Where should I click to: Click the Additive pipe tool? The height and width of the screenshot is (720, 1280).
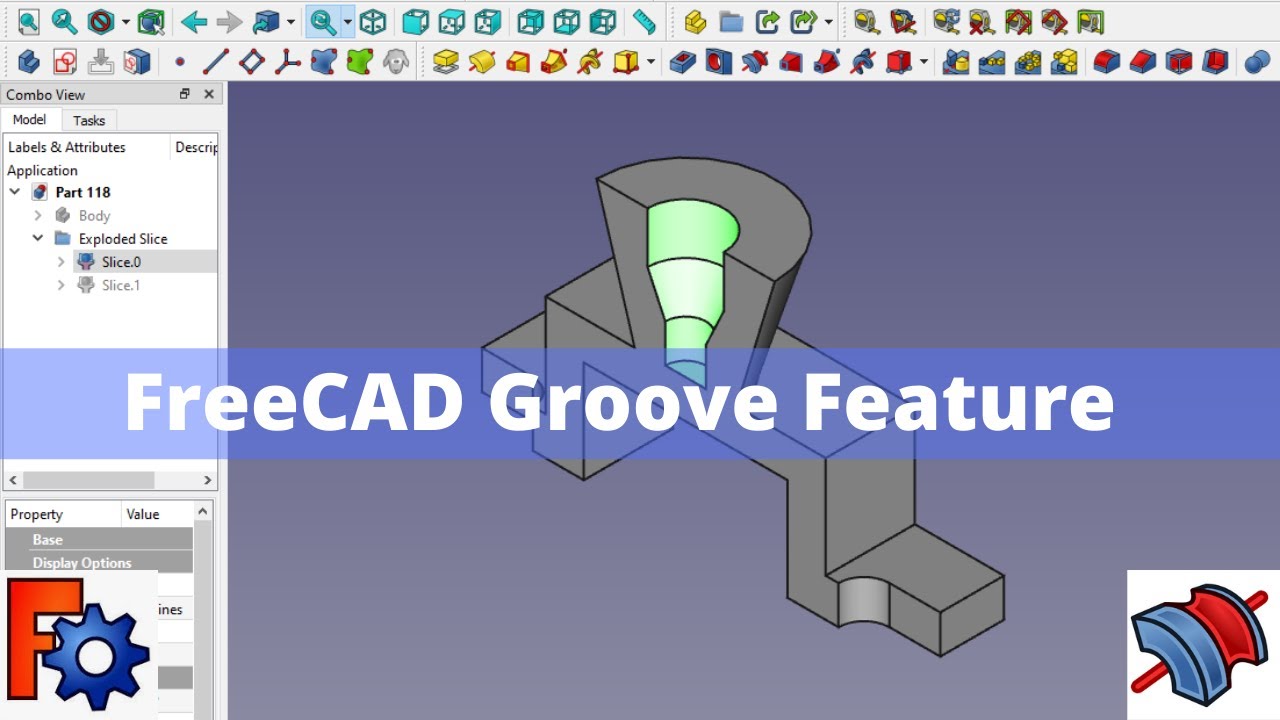click(554, 62)
